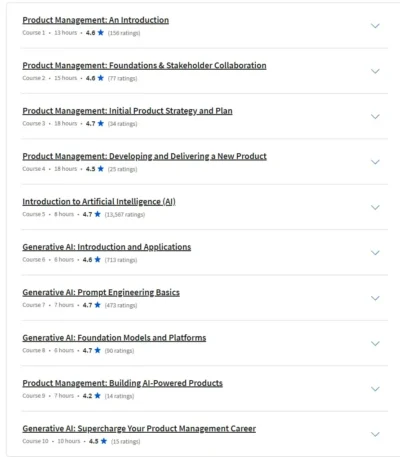Viewport: 400px width, 457px height.
Task: Expand the Product Management: An Introduction chevron
Action: (x=375, y=26)
